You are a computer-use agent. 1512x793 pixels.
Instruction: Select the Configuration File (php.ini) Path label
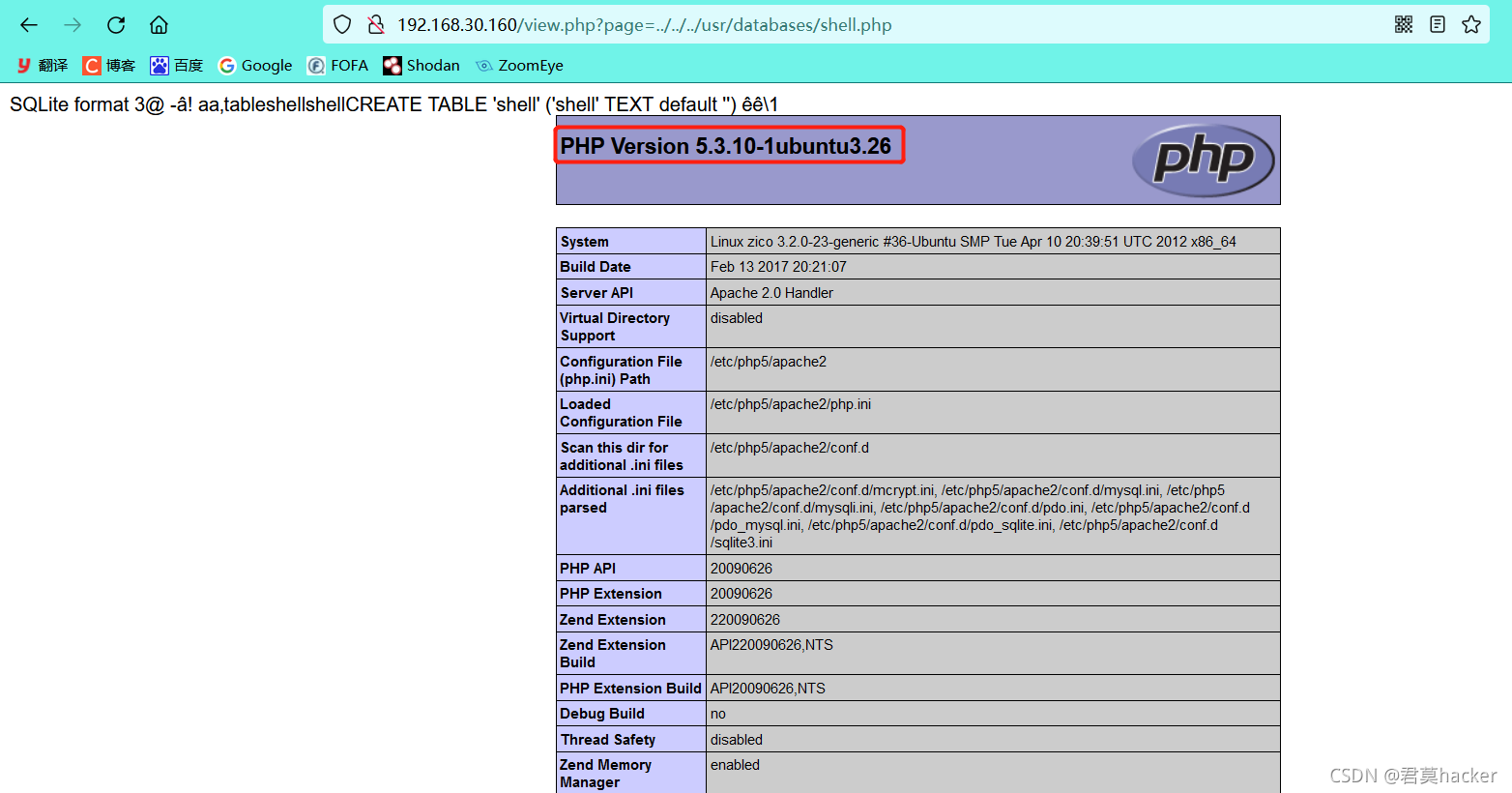pyautogui.click(x=621, y=370)
